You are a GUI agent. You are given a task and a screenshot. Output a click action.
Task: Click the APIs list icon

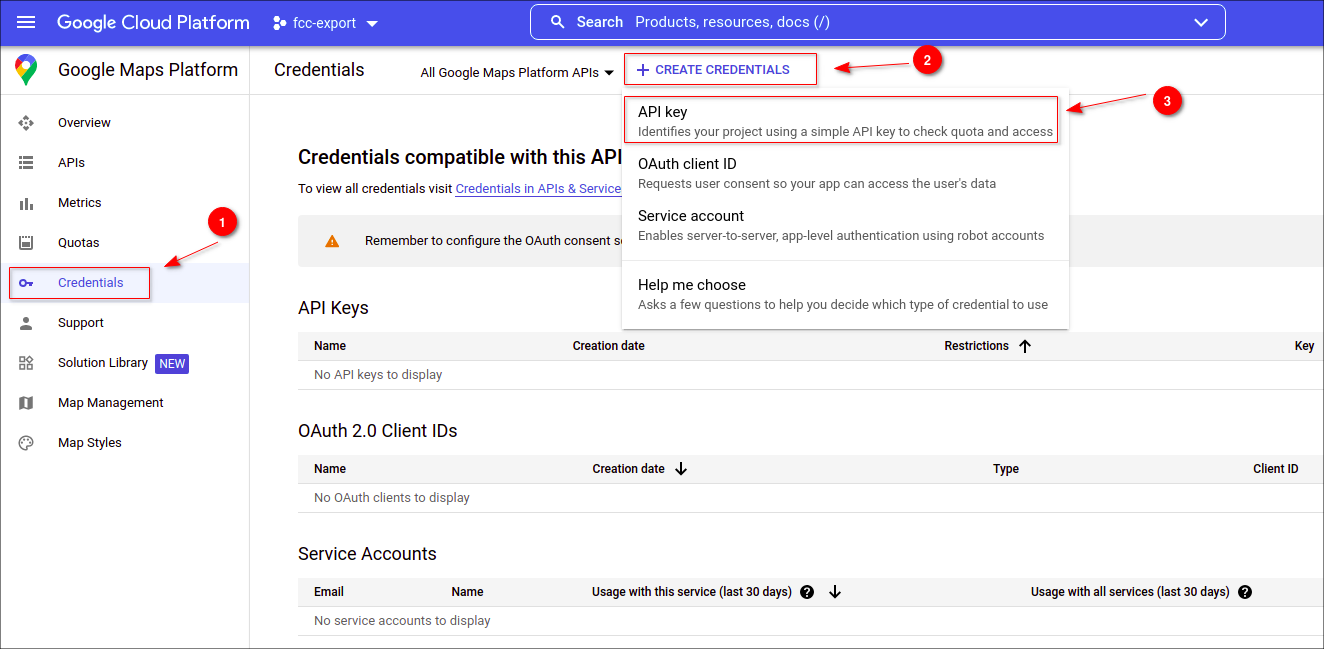point(26,163)
